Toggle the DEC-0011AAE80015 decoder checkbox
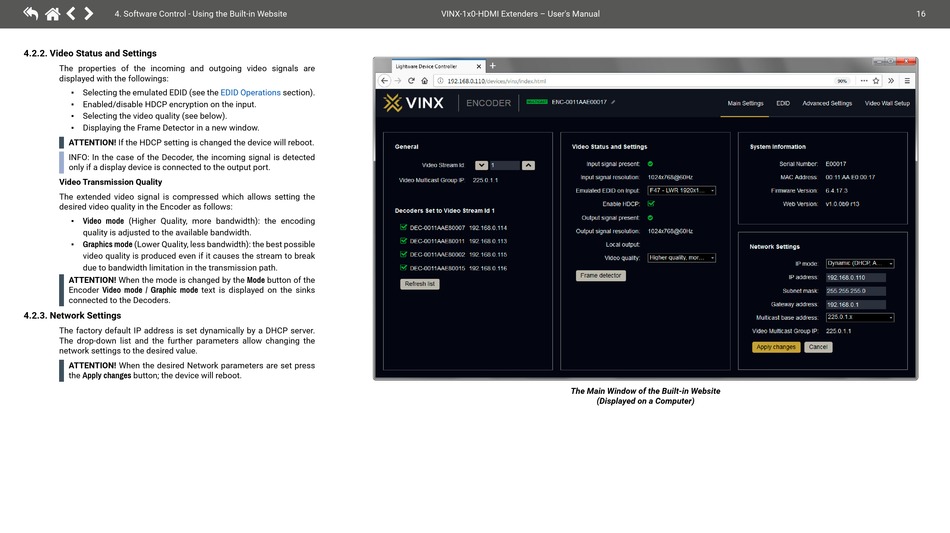 tap(404, 267)
